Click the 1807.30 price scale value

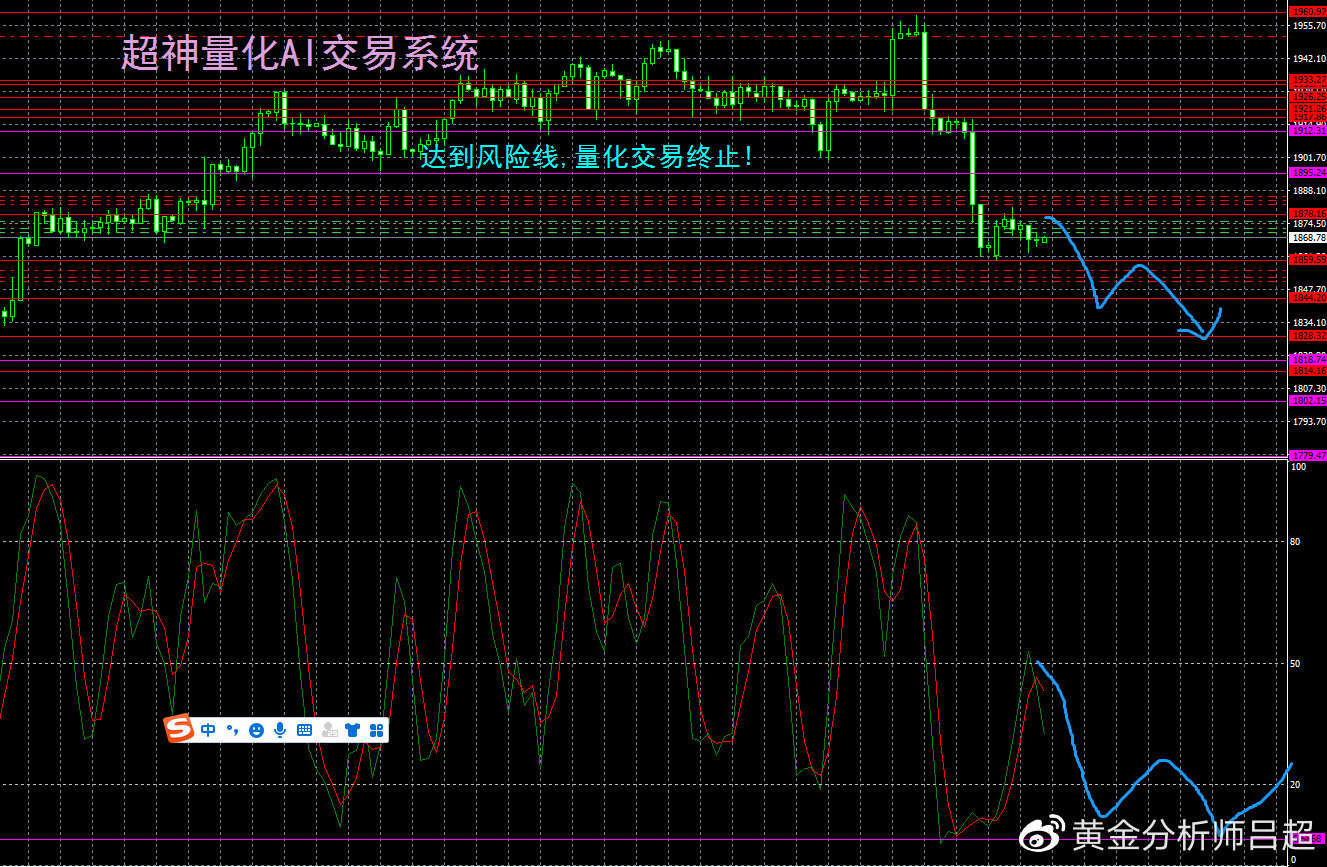click(1309, 388)
